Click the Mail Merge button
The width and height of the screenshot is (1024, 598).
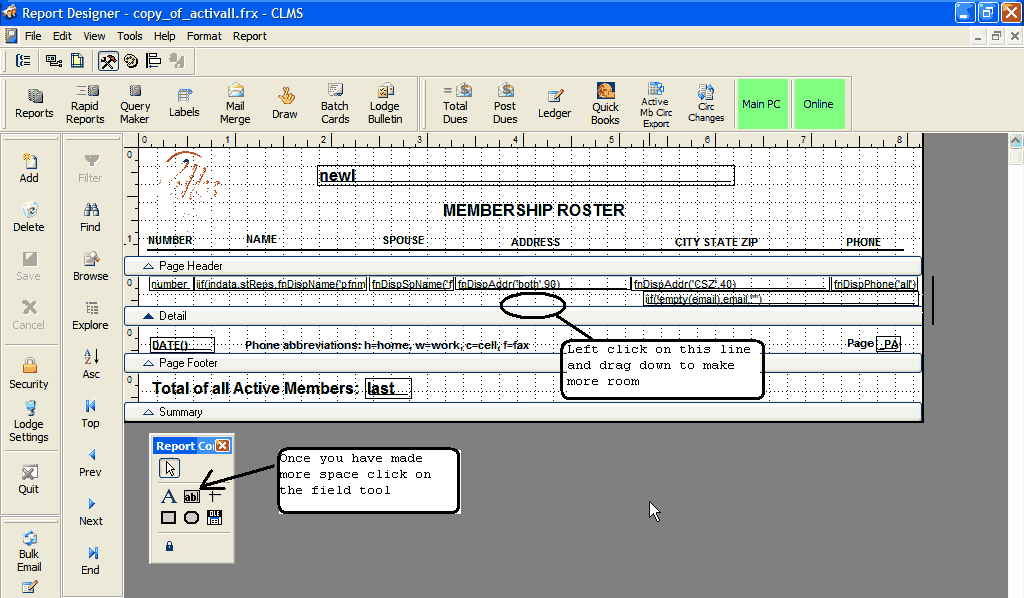(x=235, y=104)
